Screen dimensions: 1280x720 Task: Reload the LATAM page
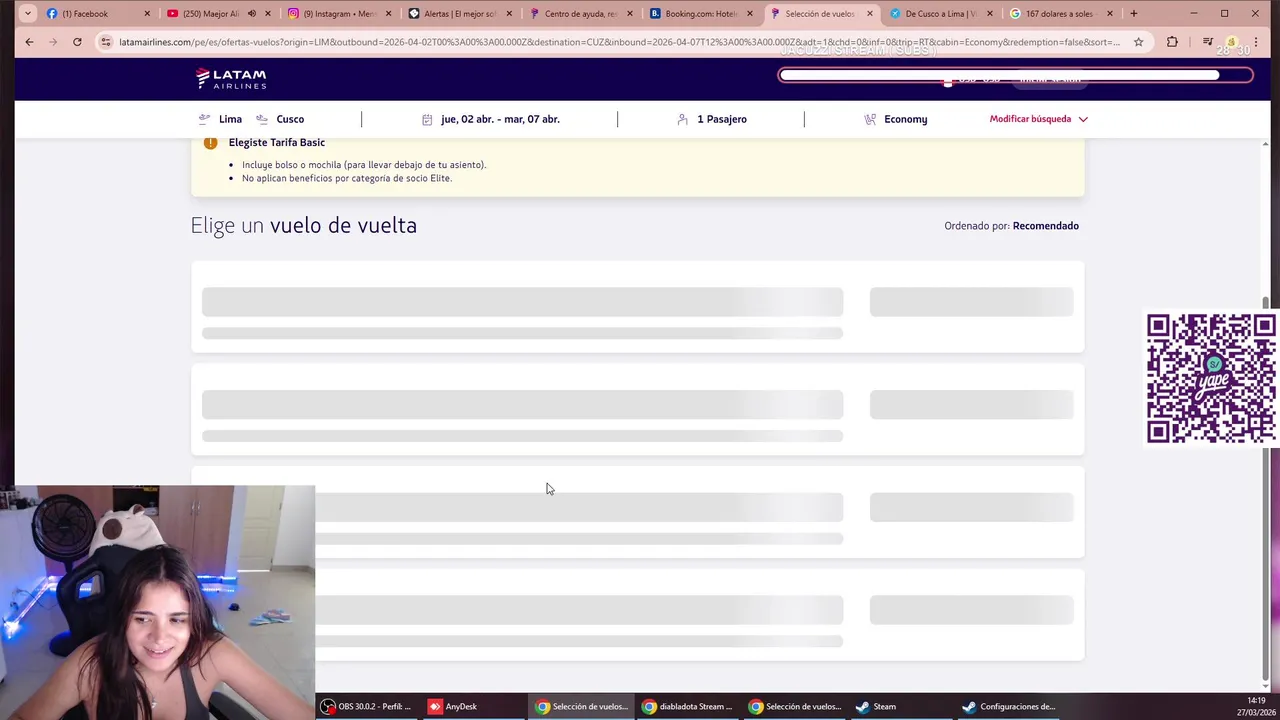(x=77, y=42)
